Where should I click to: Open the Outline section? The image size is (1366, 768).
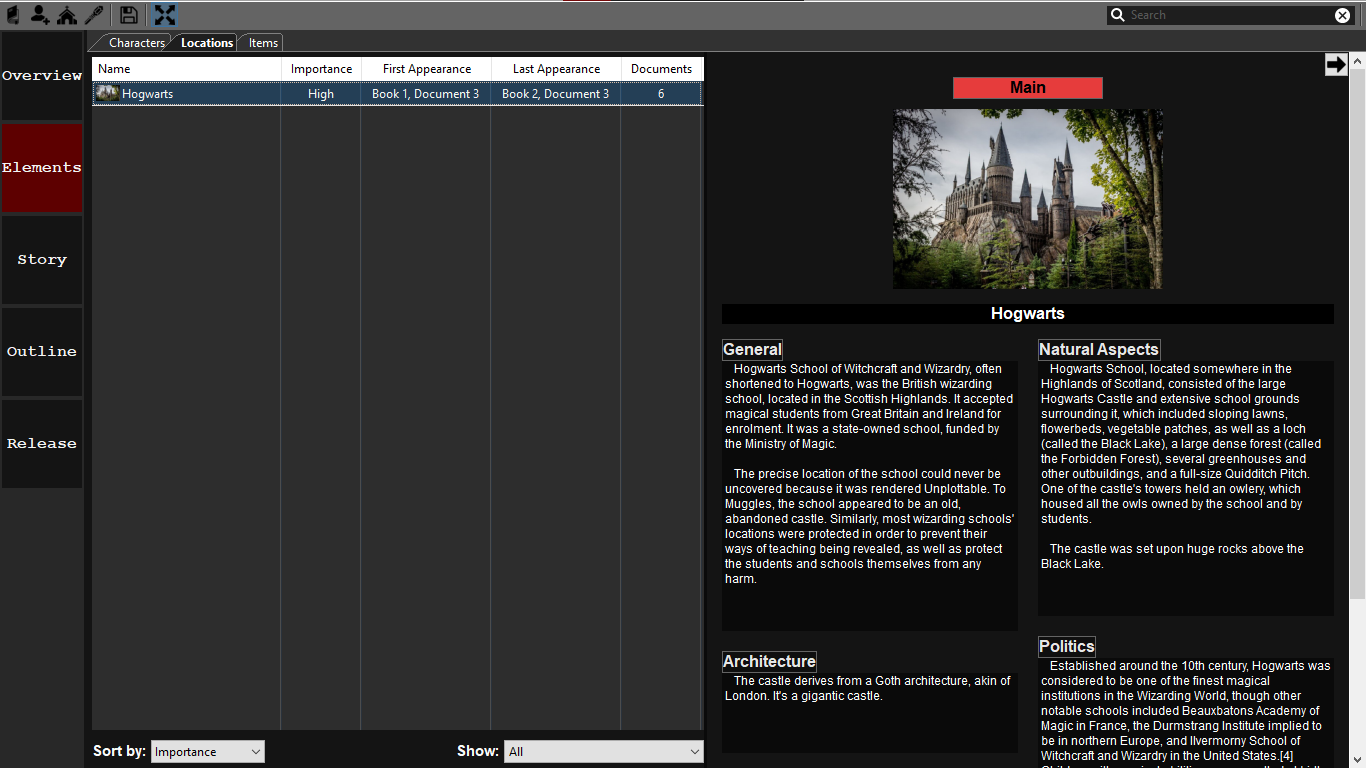tap(42, 352)
